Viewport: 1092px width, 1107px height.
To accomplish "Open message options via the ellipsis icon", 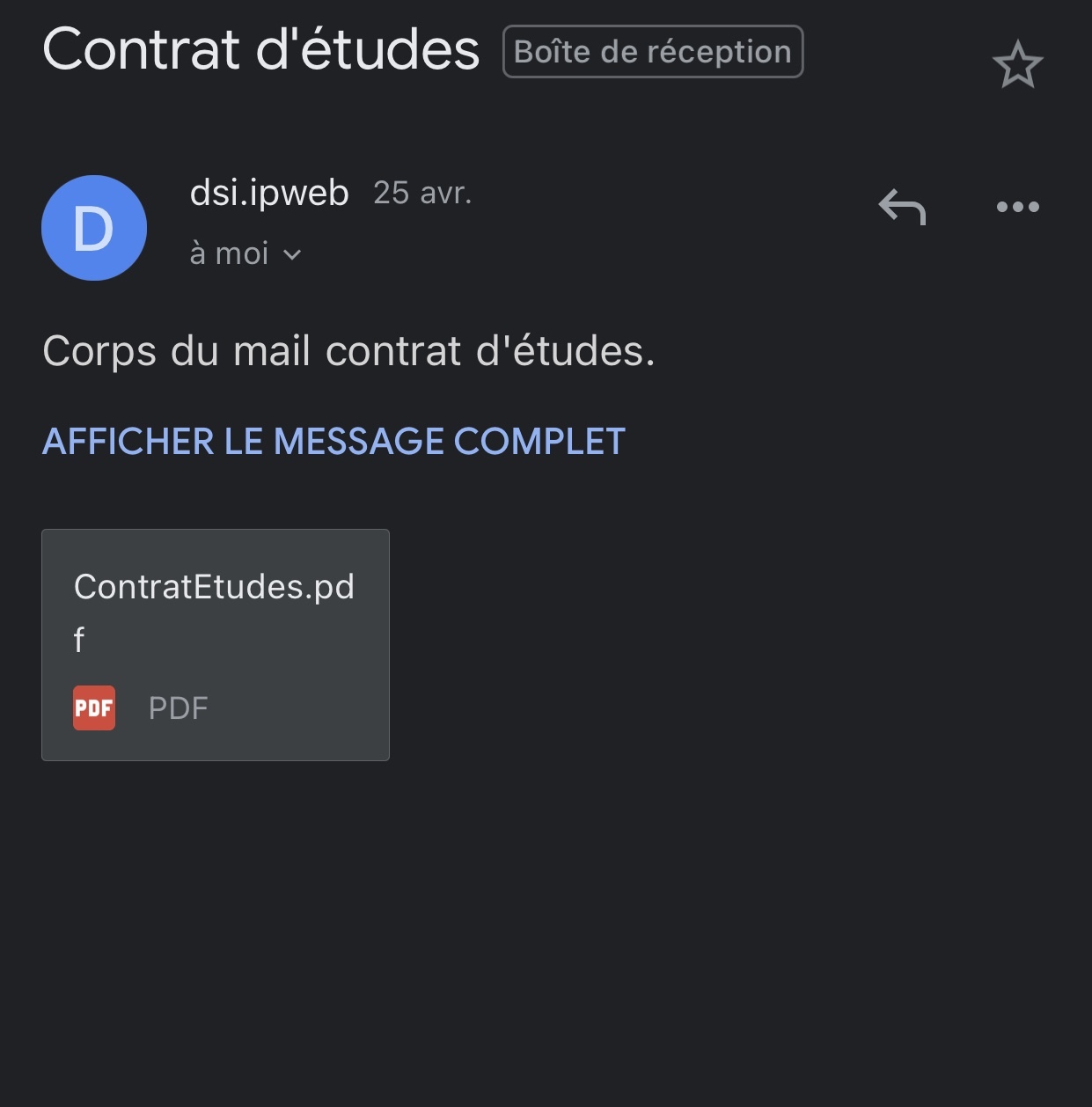I will (x=1018, y=207).
